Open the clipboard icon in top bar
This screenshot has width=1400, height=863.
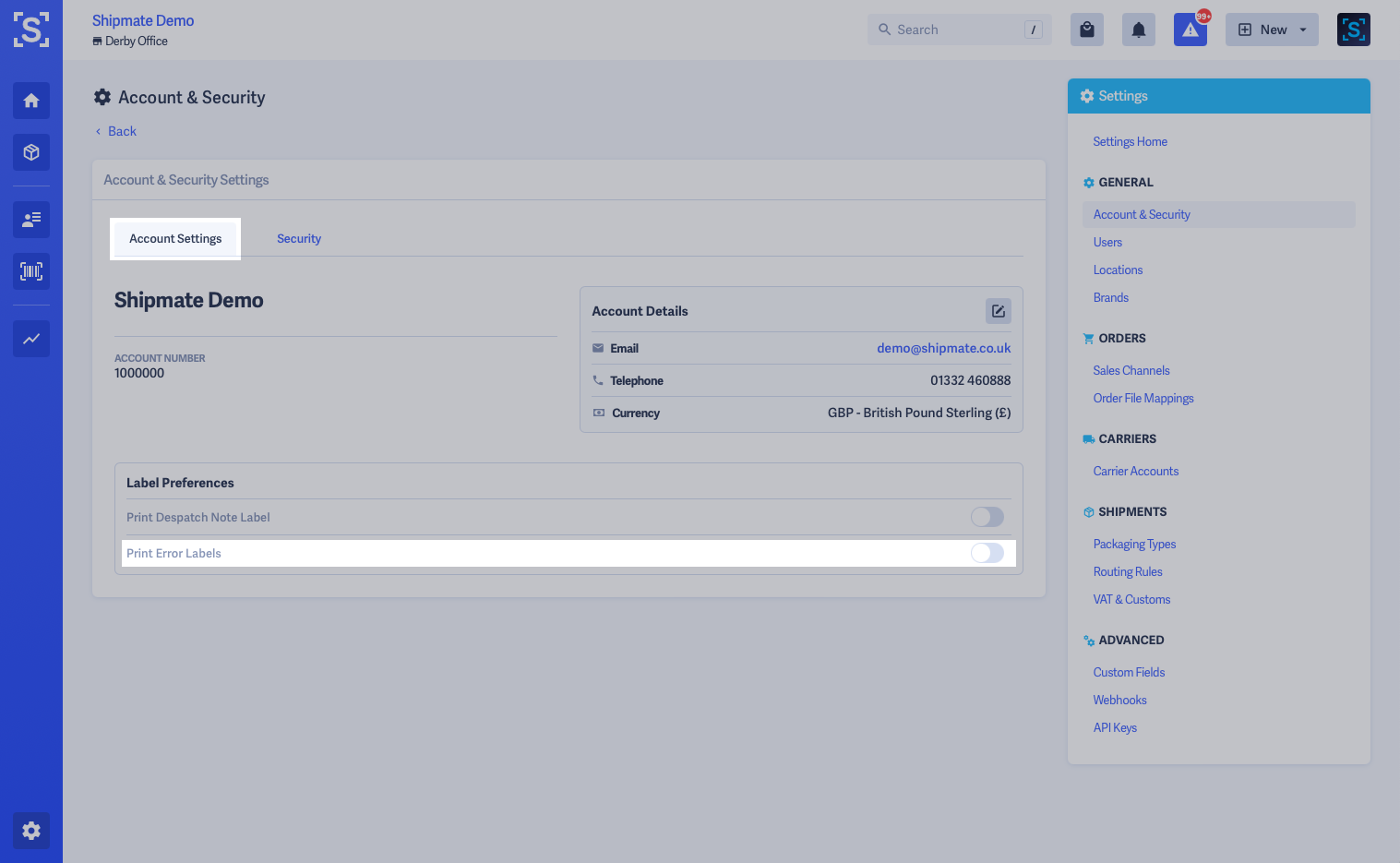[x=1087, y=30]
